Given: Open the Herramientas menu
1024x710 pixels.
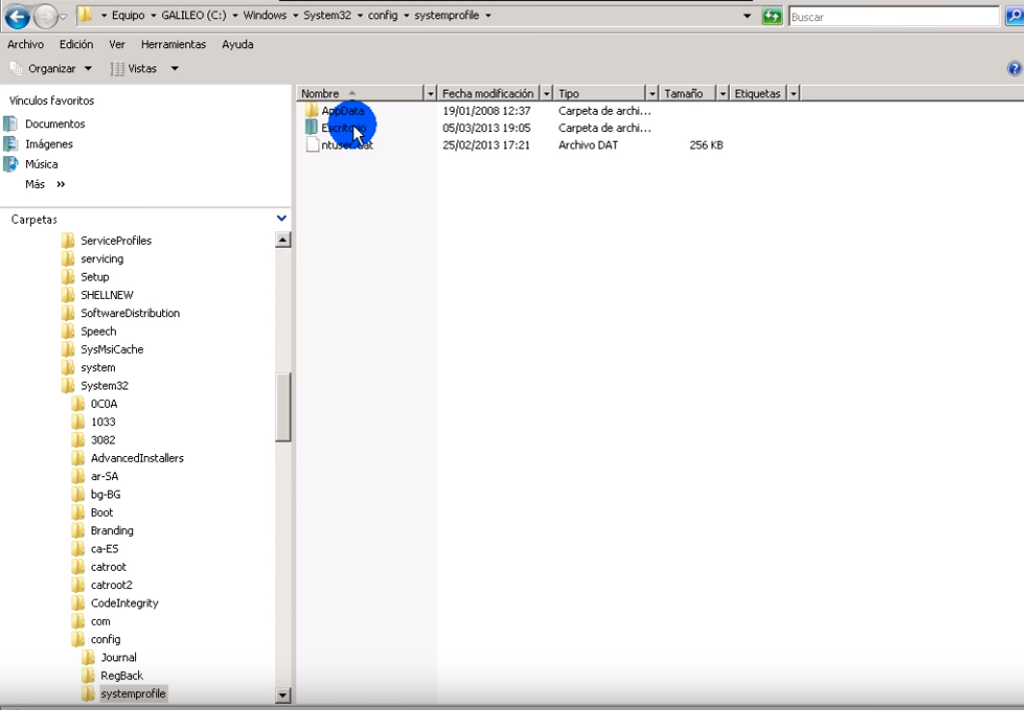Looking at the screenshot, I should pyautogui.click(x=173, y=44).
